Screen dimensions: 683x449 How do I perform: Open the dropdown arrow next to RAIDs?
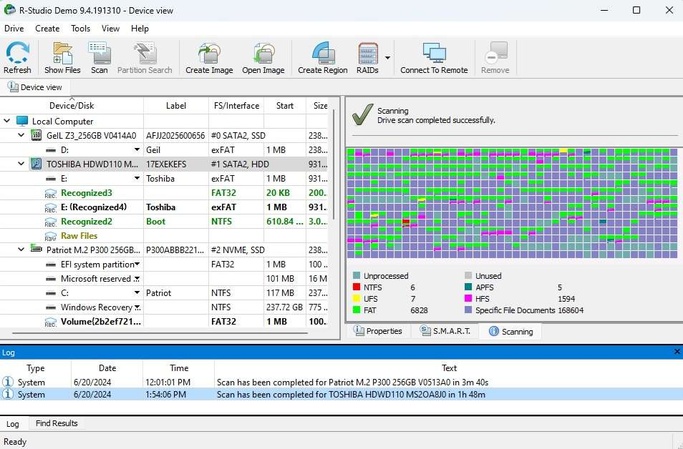(388, 58)
